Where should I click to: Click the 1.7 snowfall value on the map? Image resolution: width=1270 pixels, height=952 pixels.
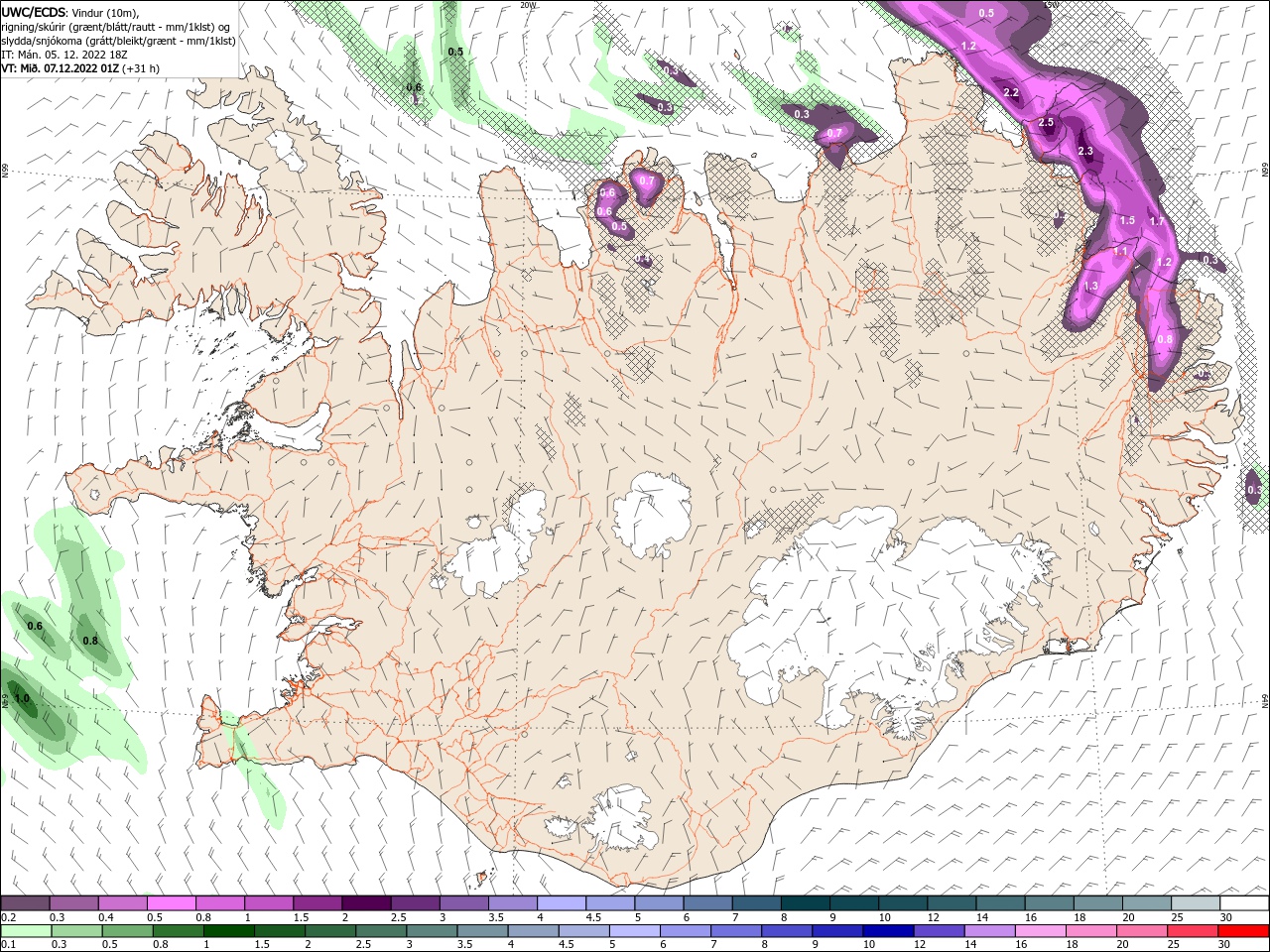[1157, 221]
